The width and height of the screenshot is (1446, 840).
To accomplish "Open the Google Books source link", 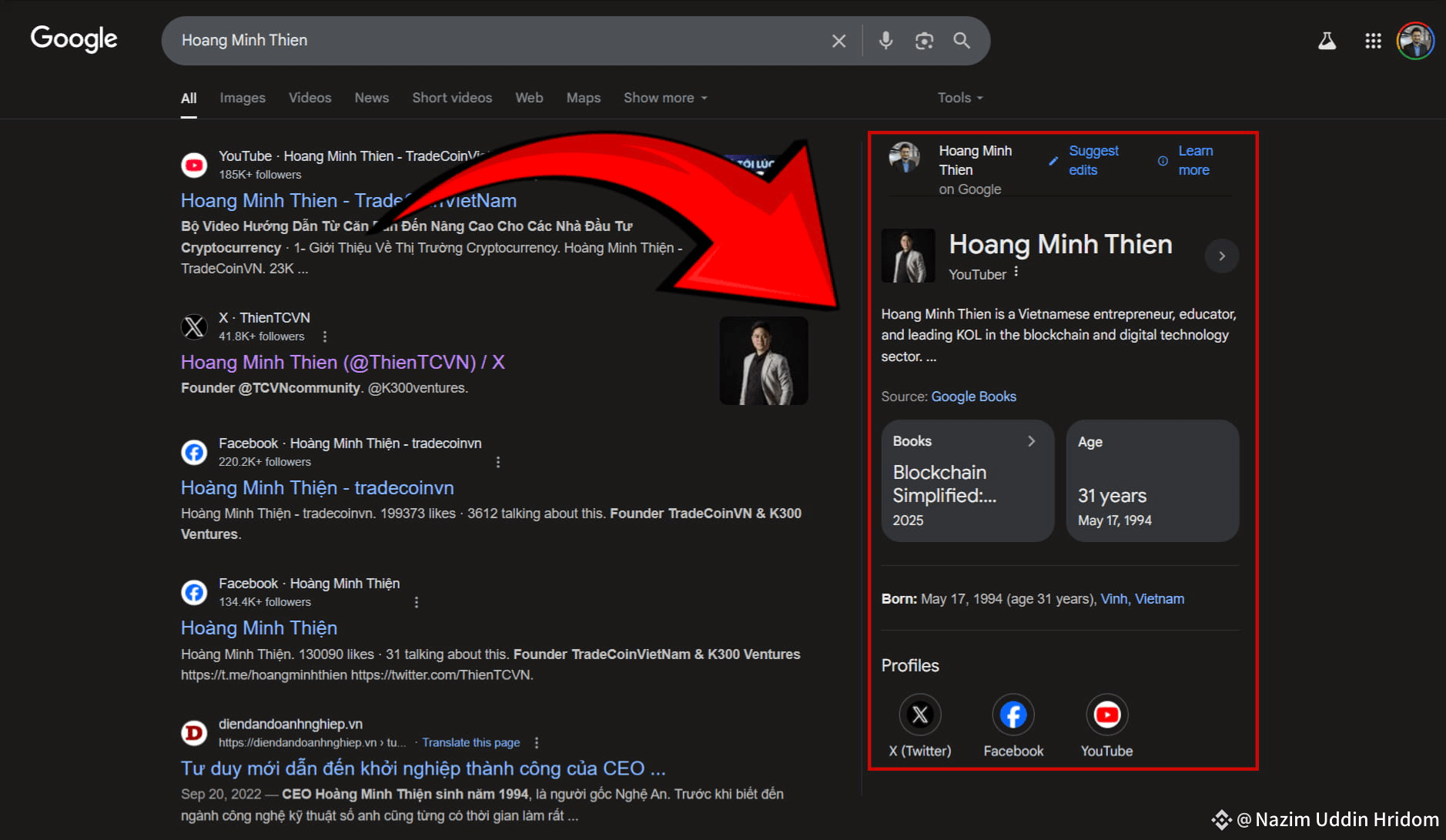I will coord(973,397).
